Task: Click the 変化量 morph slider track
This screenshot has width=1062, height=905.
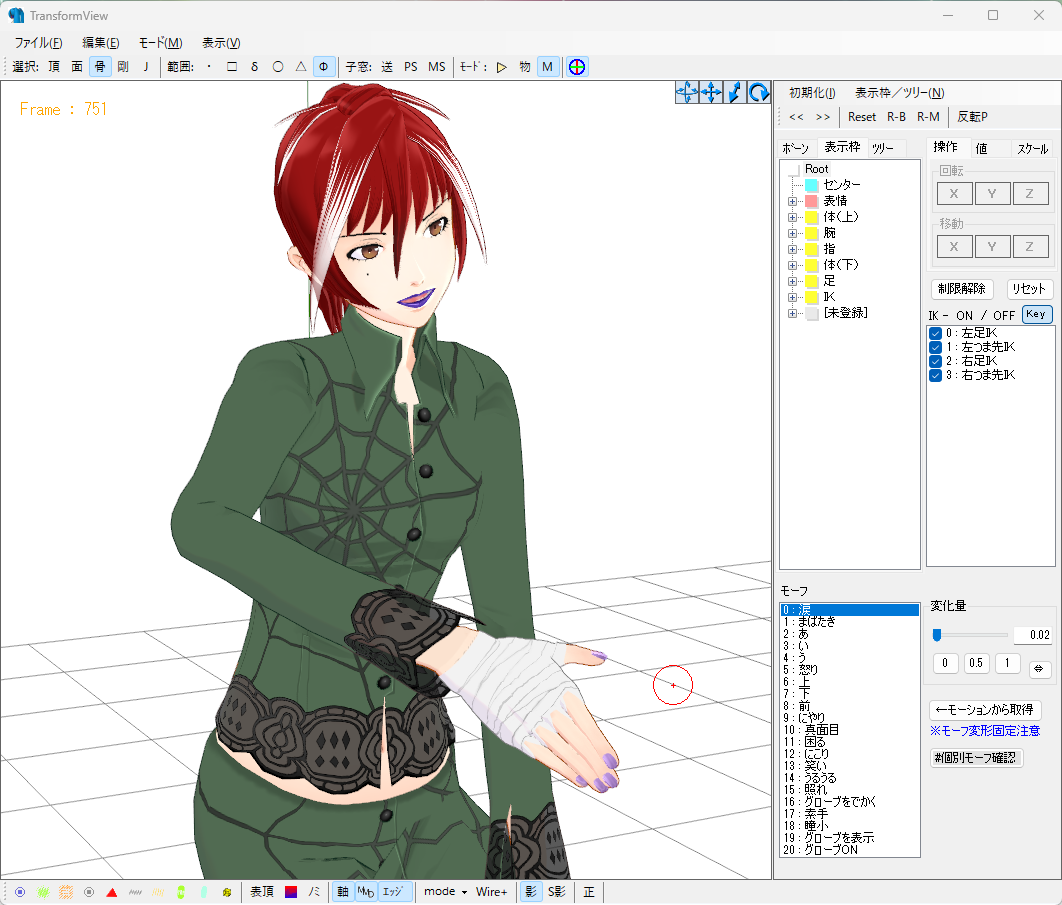Action: coord(970,635)
